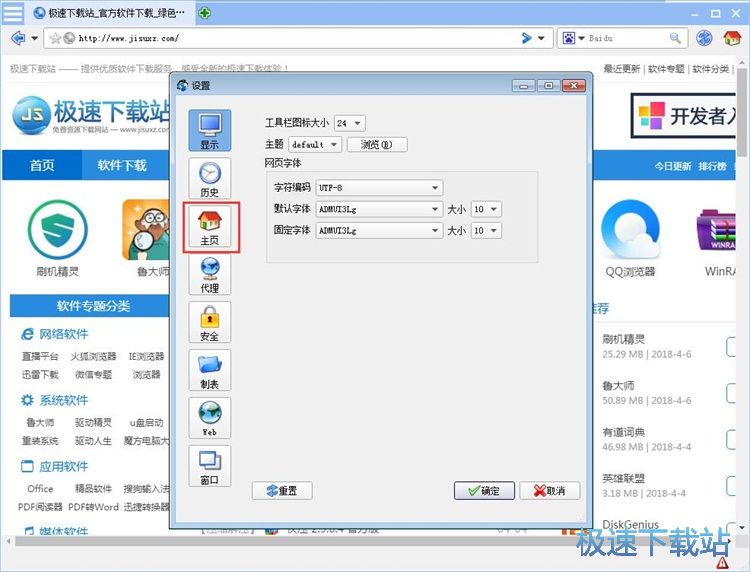Click the 软件分类 link at top
Viewport: 750px width, 572px height.
click(711, 69)
